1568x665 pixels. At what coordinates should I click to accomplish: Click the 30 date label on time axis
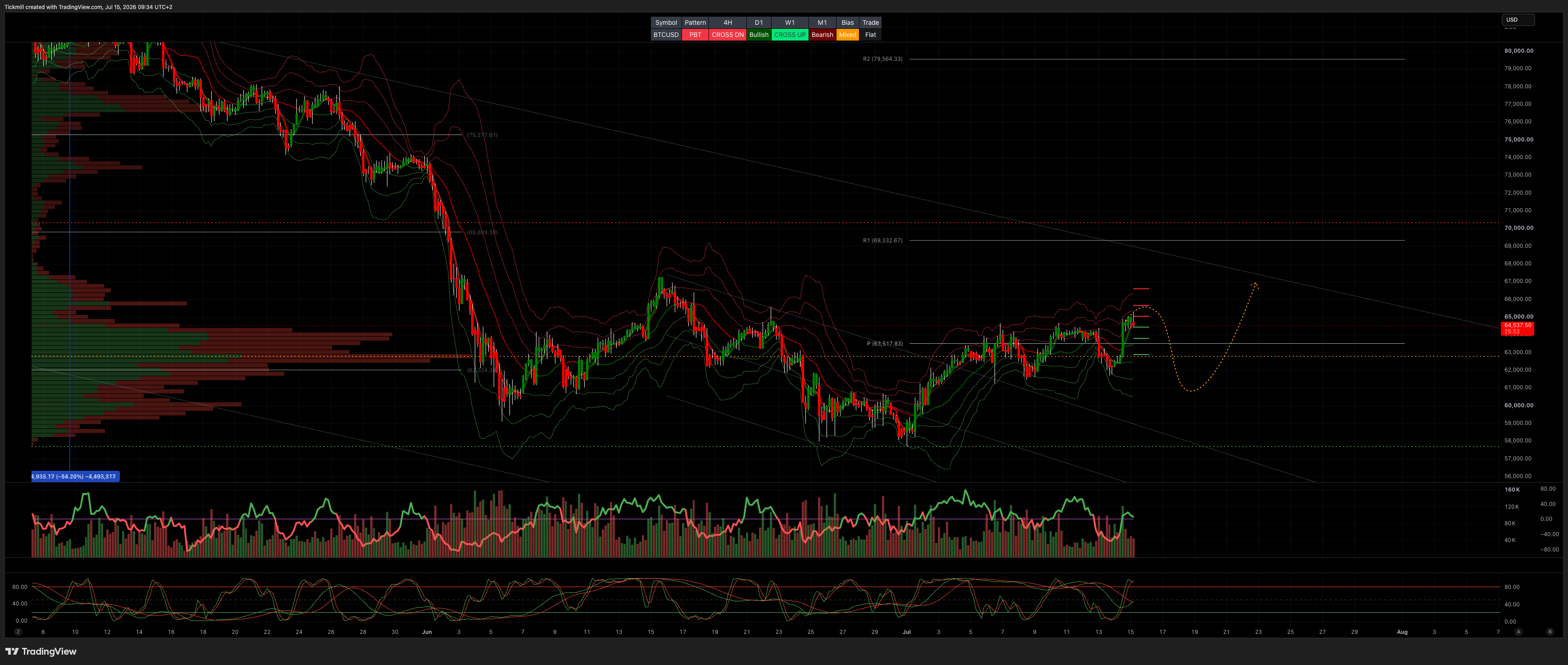point(395,632)
